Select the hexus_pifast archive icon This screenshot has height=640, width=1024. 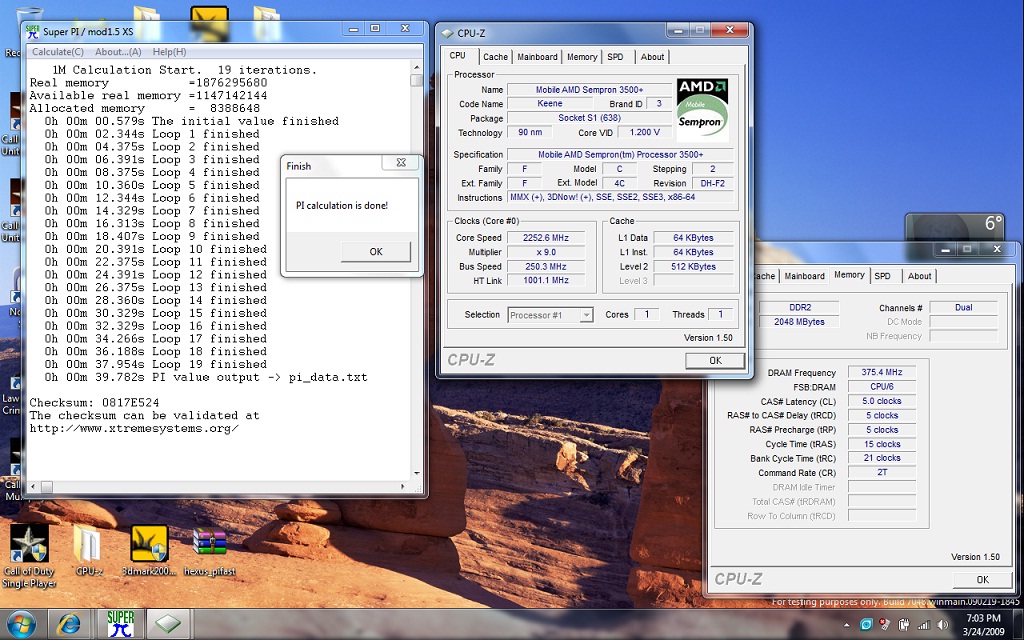209,552
